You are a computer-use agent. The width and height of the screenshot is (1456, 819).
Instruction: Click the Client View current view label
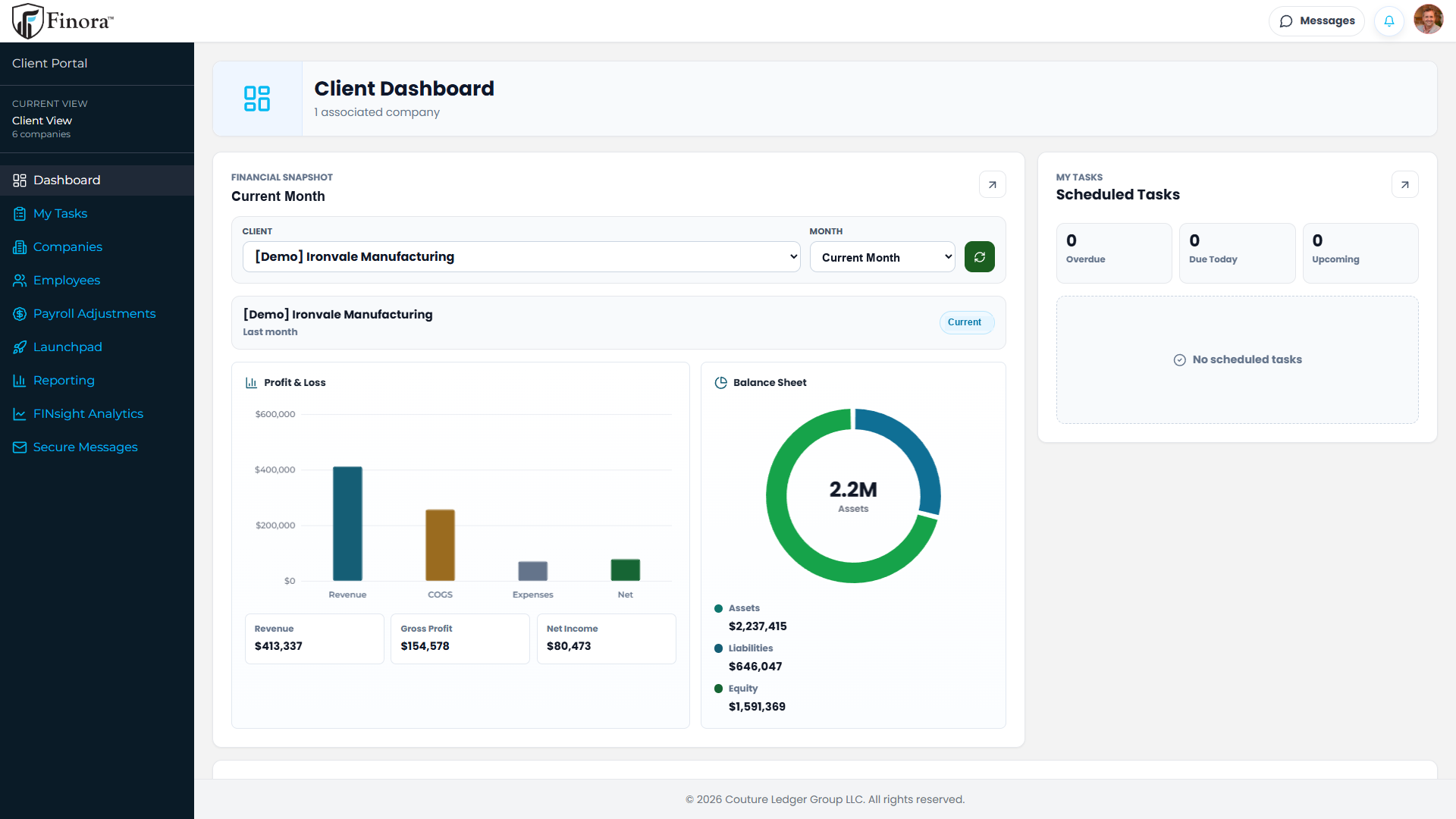(42, 121)
